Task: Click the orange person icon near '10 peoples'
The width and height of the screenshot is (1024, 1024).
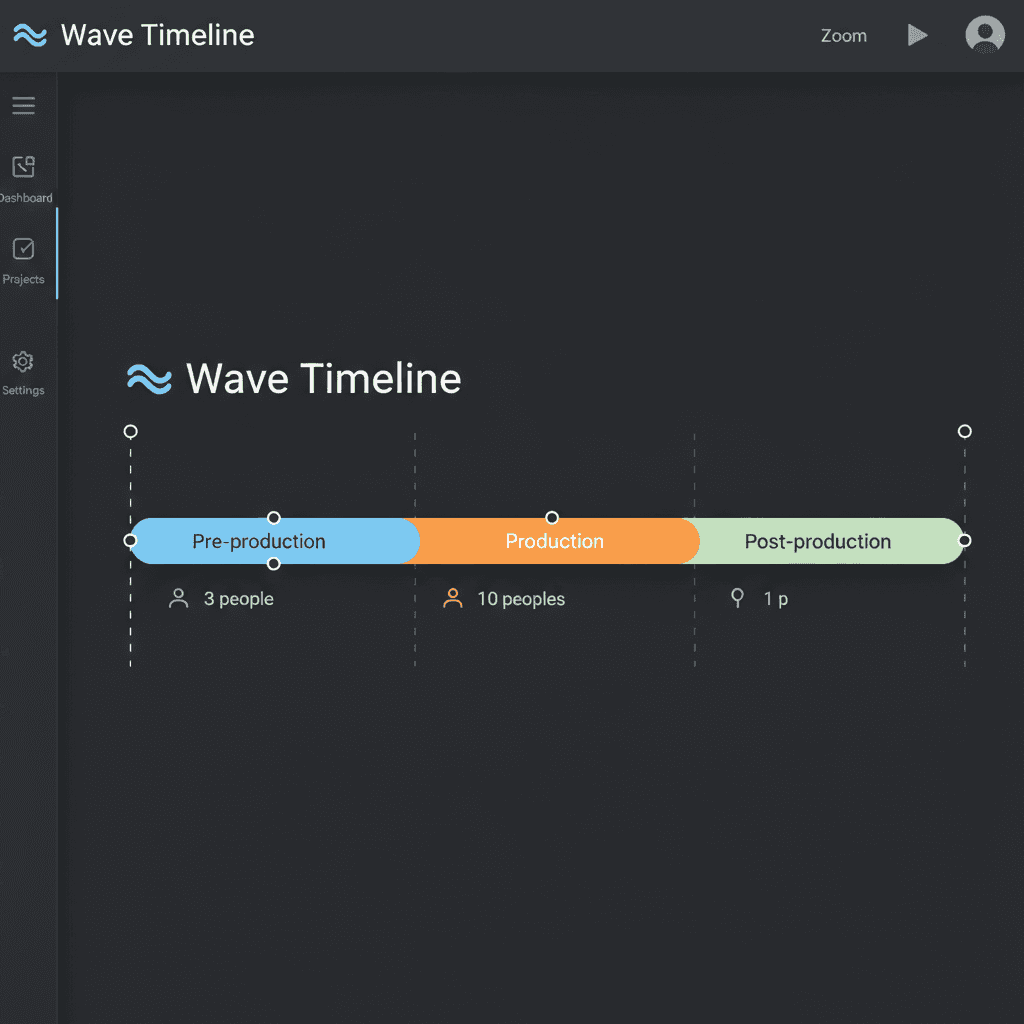Action: (452, 597)
